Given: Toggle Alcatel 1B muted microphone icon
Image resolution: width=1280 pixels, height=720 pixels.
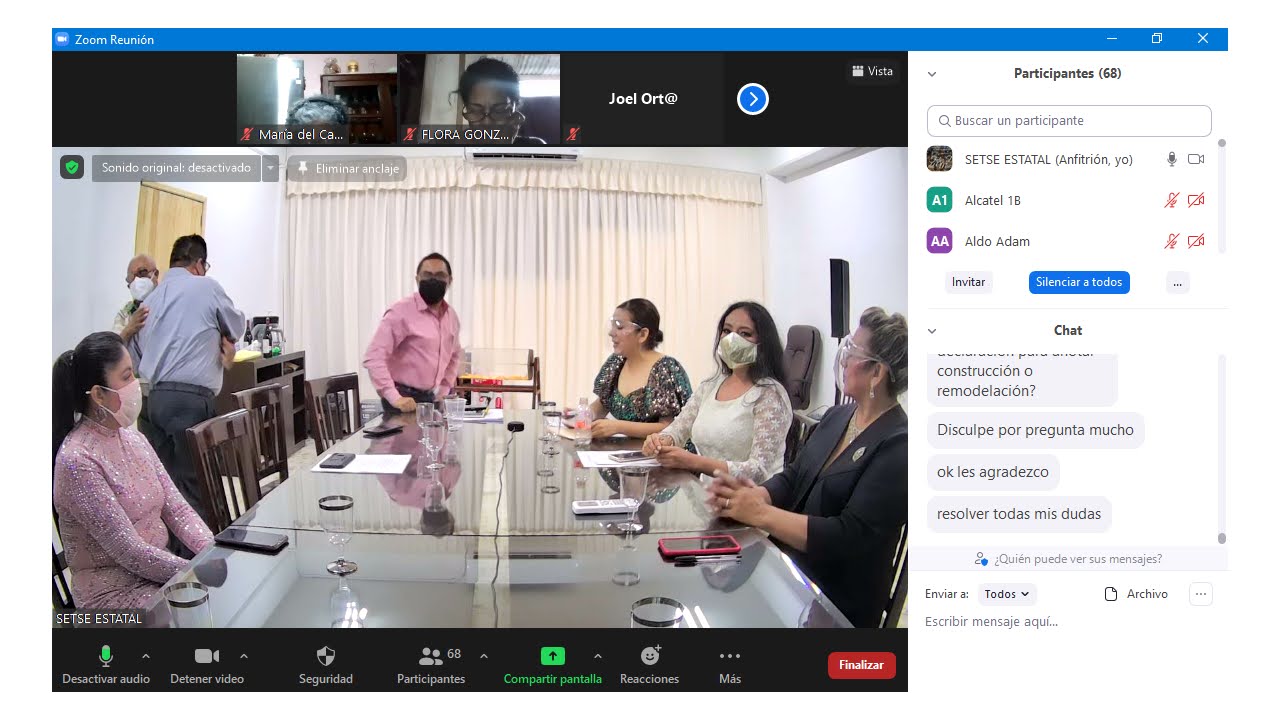Looking at the screenshot, I should 1171,200.
